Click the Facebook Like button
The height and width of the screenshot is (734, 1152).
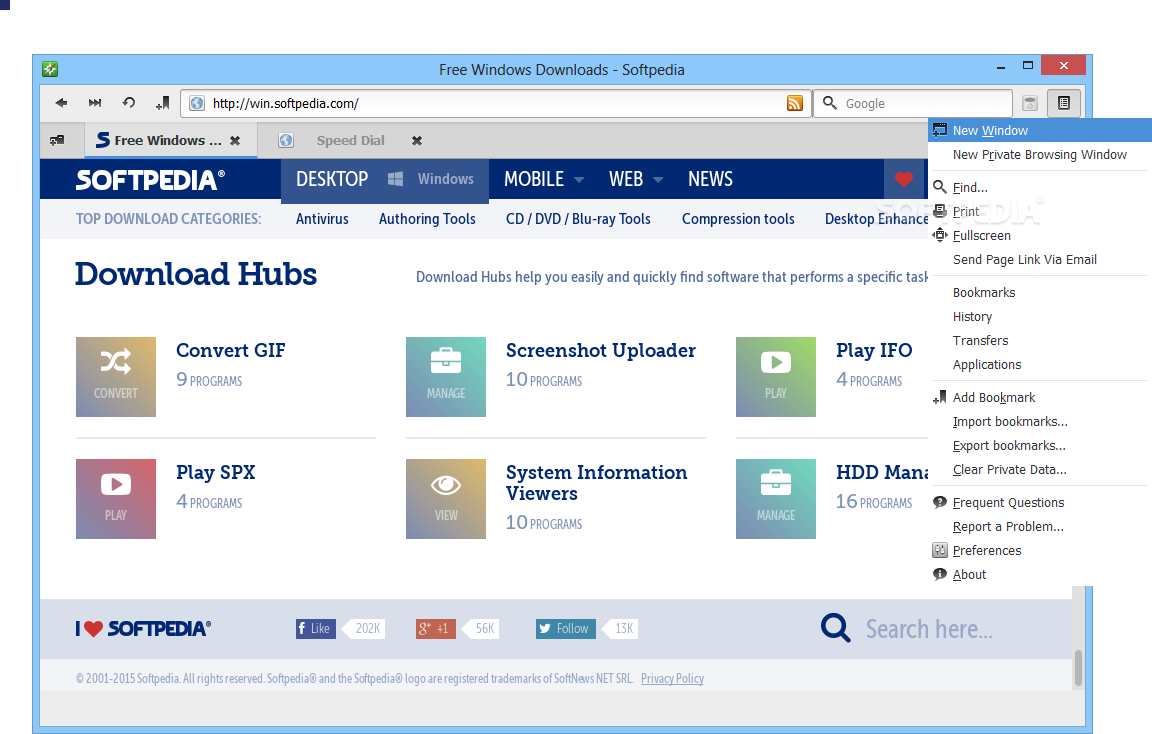coord(316,628)
